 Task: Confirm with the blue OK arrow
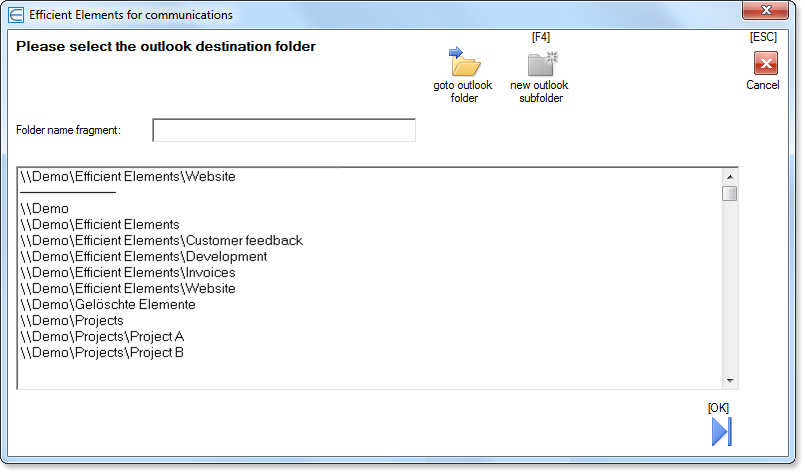[x=721, y=431]
